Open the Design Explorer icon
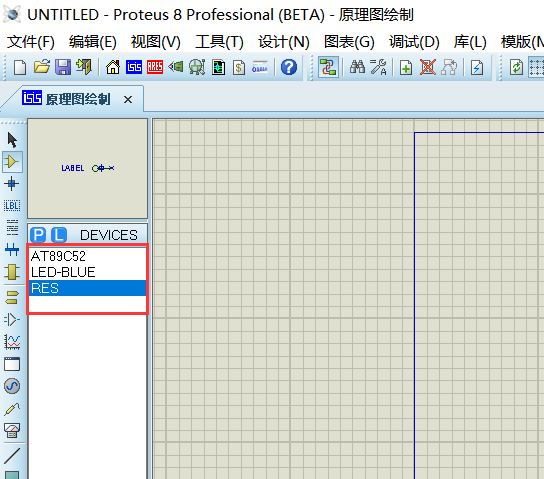This screenshot has width=544, height=479. [x=218, y=67]
